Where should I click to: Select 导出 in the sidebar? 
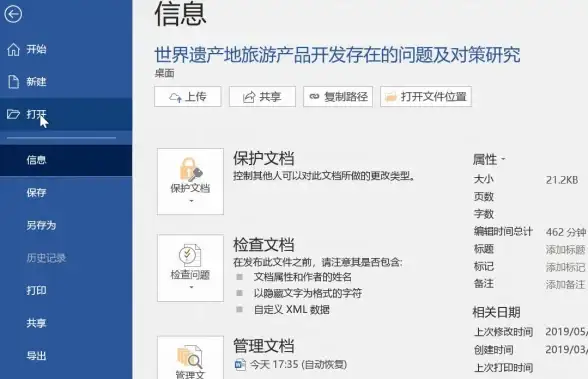coord(66,356)
